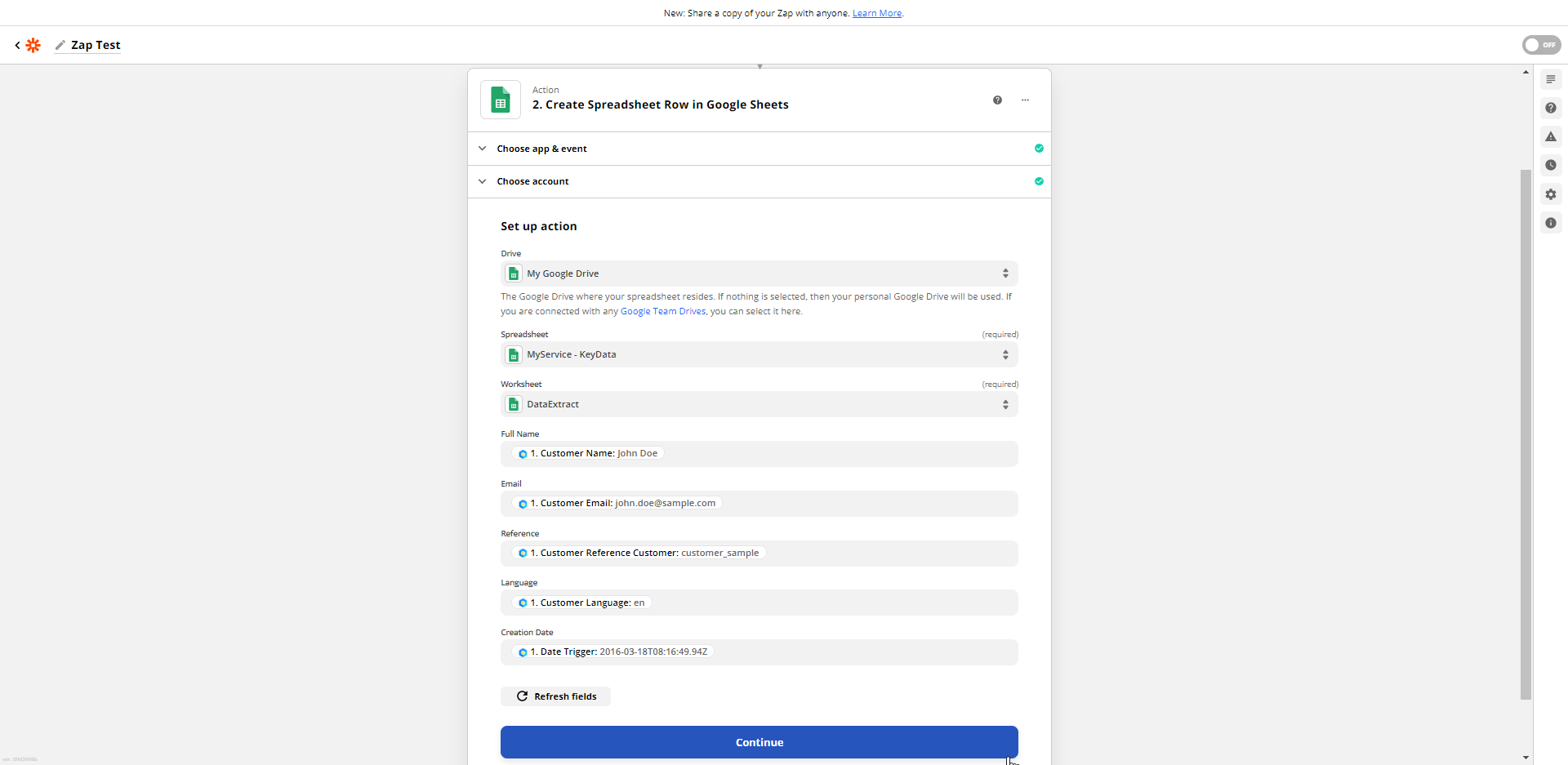The image size is (1568, 765).
Task: Open the history clock sidebar icon
Action: pyautogui.click(x=1550, y=165)
